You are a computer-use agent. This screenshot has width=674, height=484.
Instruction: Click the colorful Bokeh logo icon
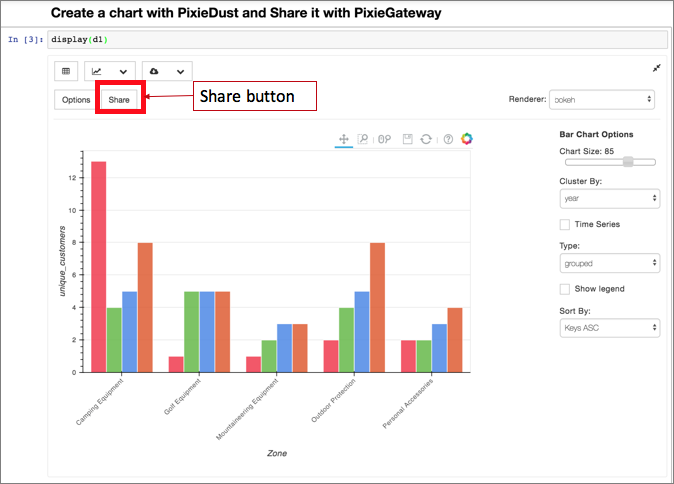(x=467, y=138)
